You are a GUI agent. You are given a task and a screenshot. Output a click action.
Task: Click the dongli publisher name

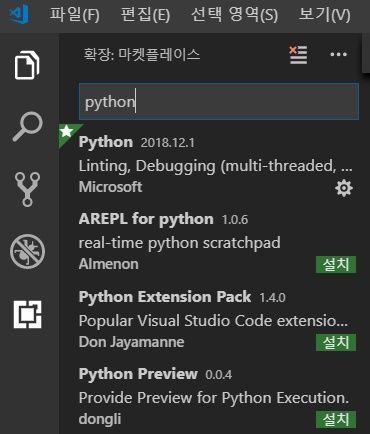coord(100,420)
